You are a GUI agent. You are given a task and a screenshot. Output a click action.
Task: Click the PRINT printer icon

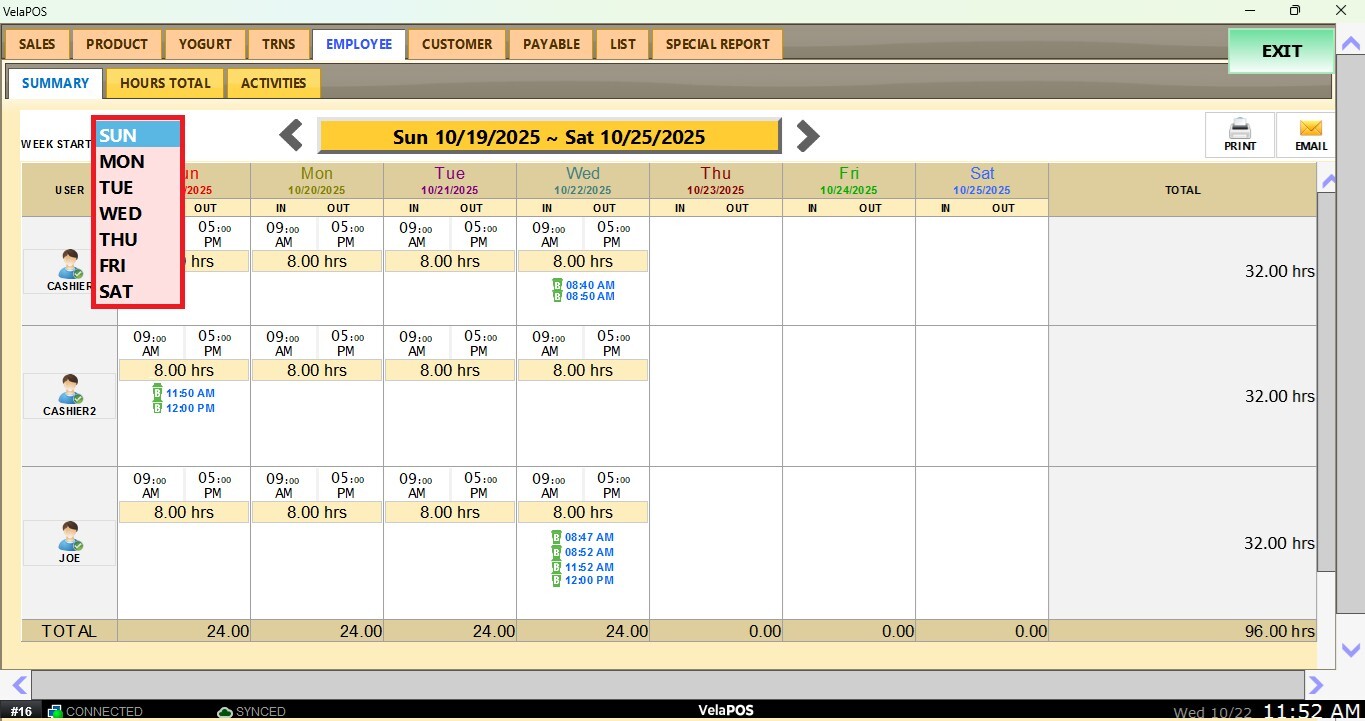pos(1240,129)
